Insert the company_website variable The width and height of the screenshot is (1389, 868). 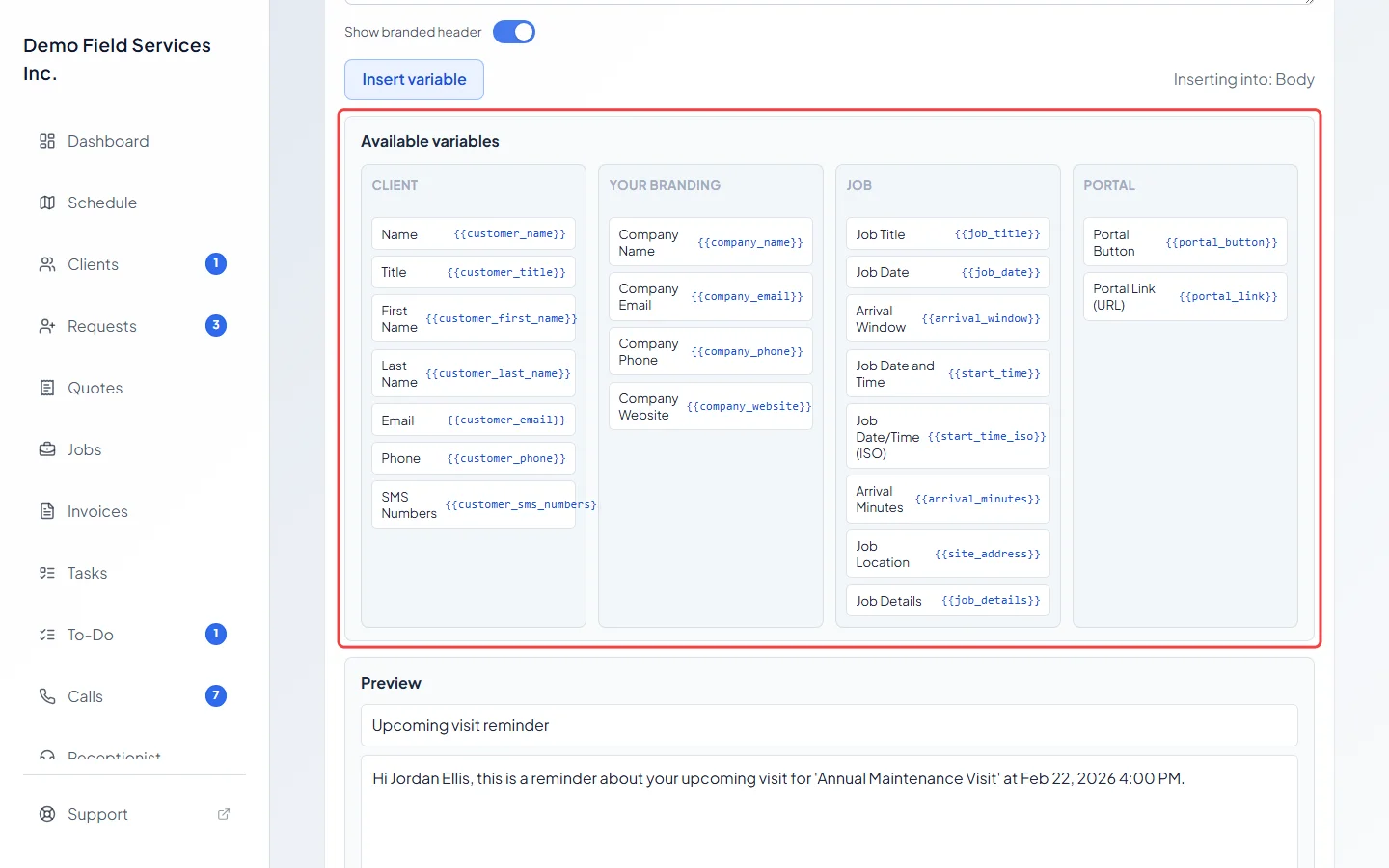pos(711,407)
